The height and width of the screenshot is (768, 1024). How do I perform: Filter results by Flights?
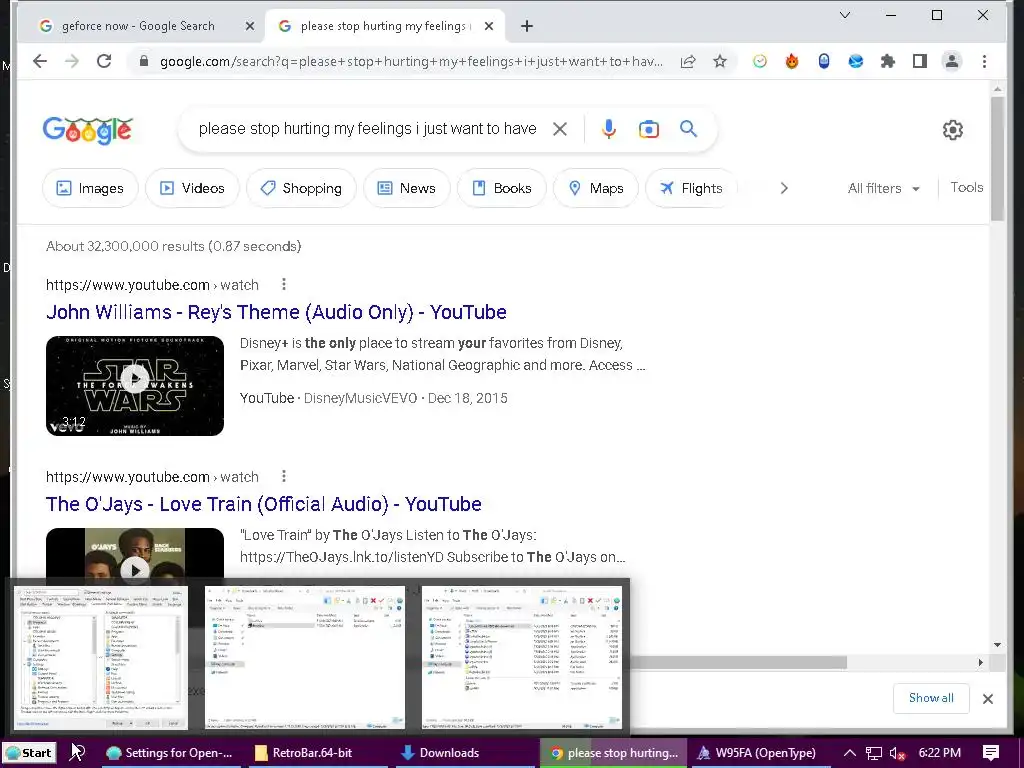click(691, 188)
